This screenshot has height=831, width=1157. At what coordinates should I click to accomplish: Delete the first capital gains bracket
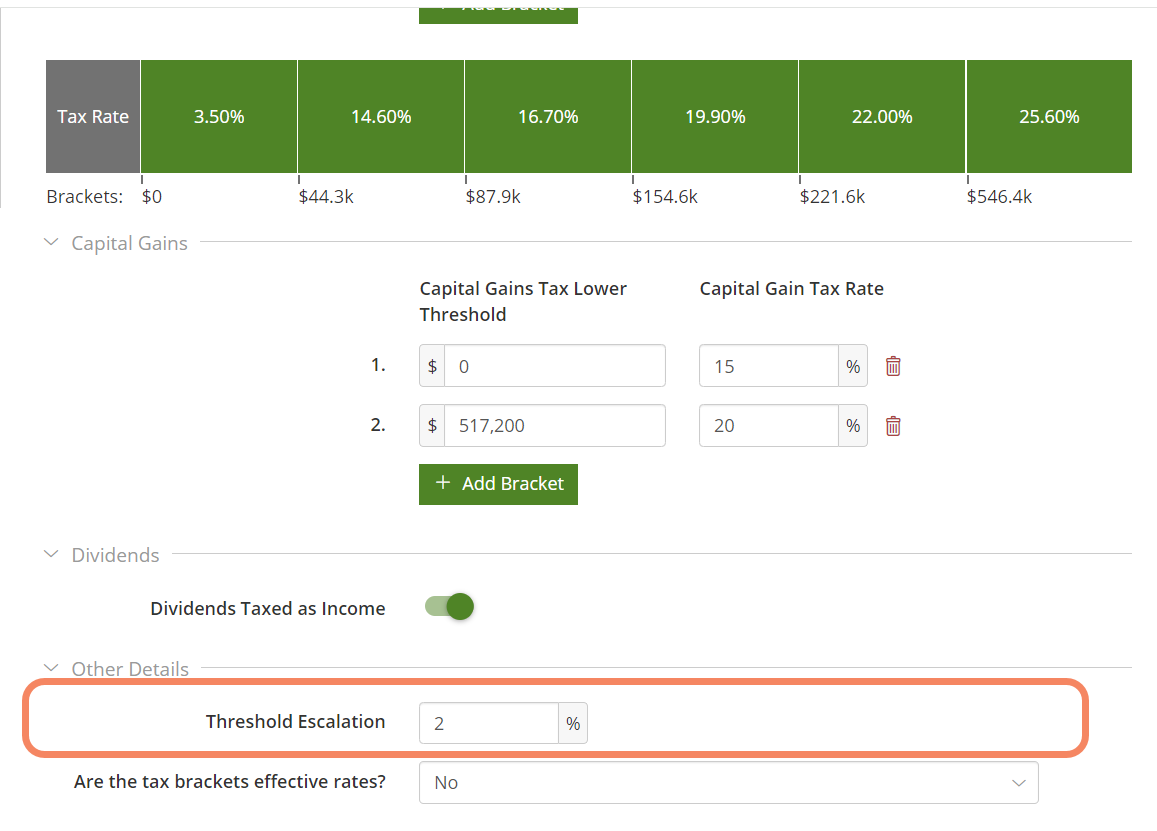coord(893,366)
